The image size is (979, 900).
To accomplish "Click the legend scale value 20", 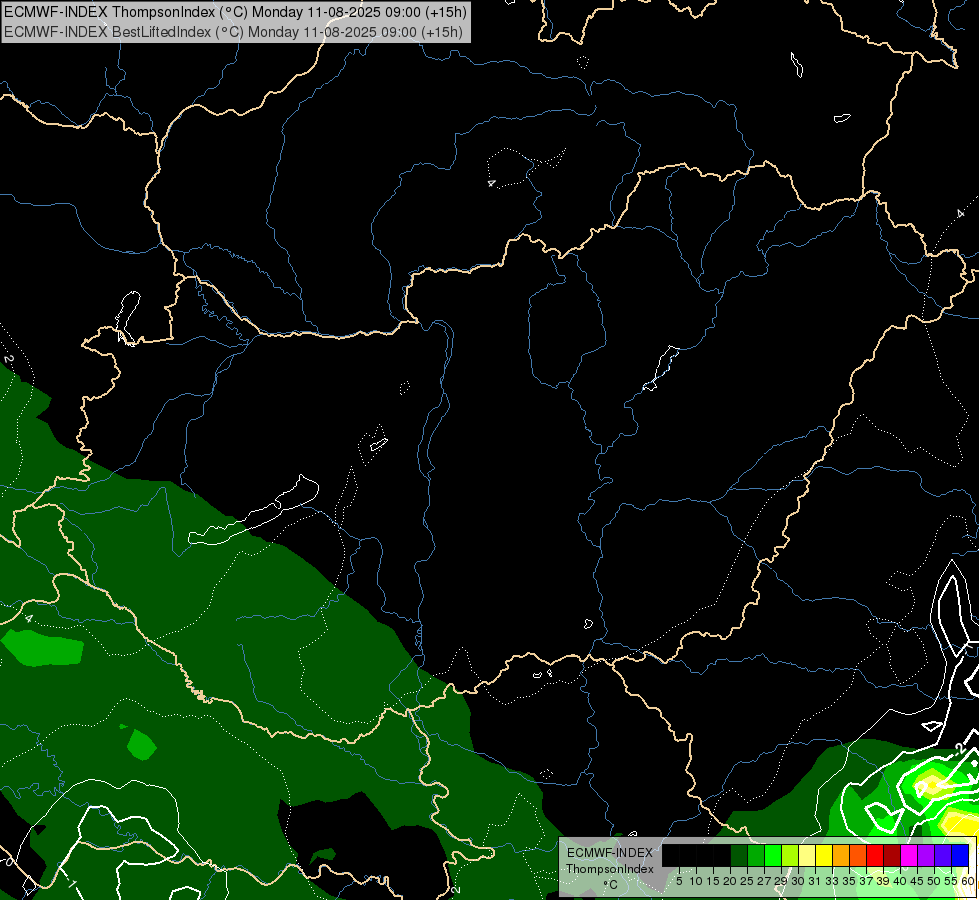I will (x=730, y=881).
